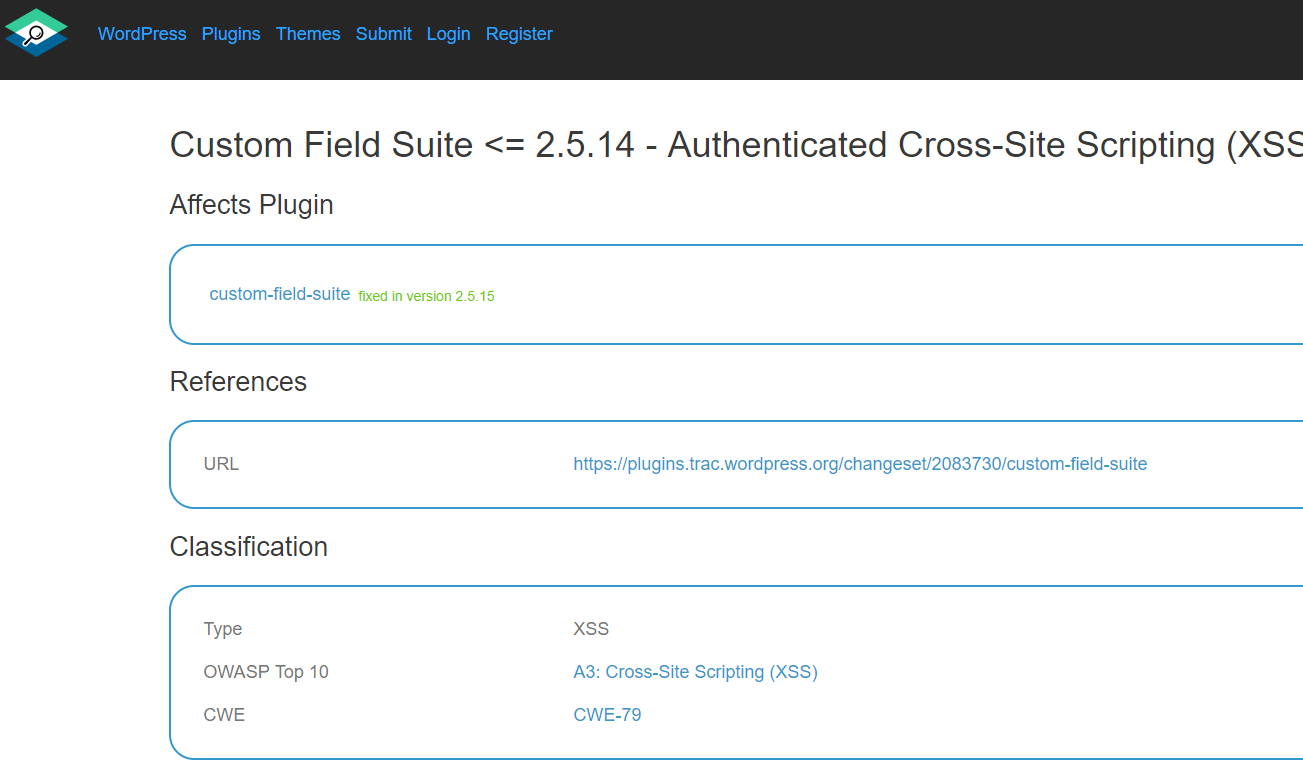
Task: Open the WordPress nav link
Action: (x=142, y=34)
